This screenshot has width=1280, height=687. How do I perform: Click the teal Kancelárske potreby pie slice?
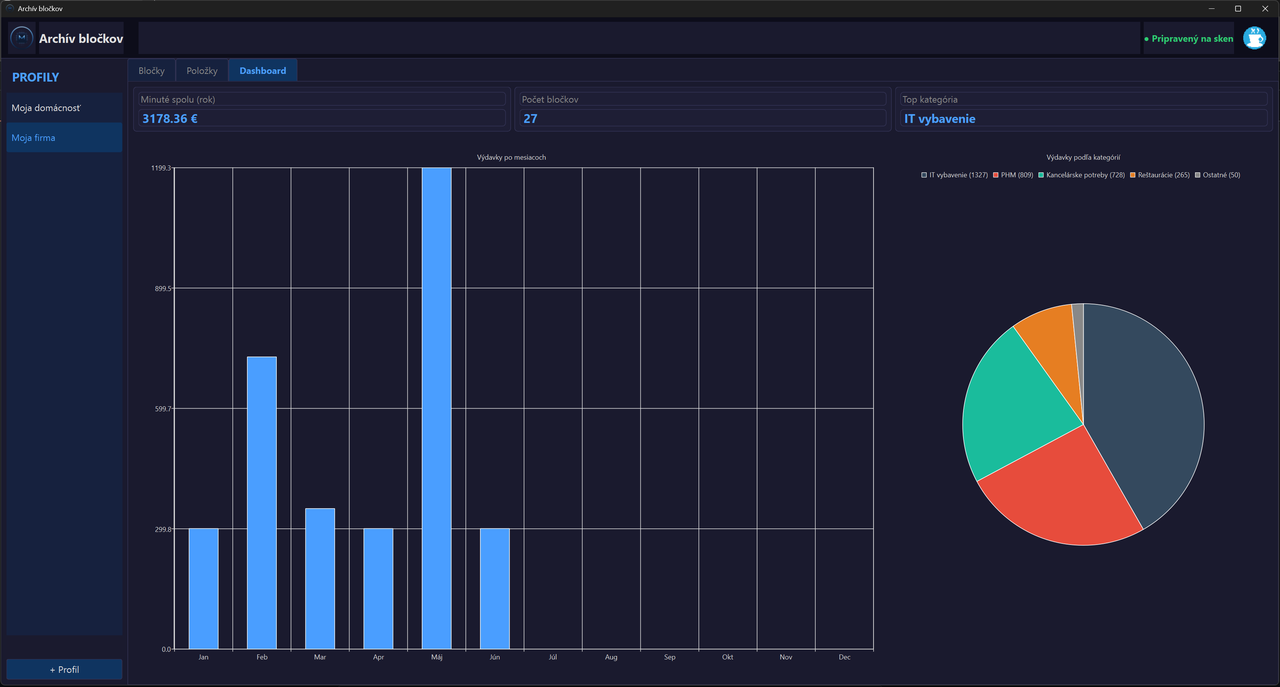[x=1015, y=410]
